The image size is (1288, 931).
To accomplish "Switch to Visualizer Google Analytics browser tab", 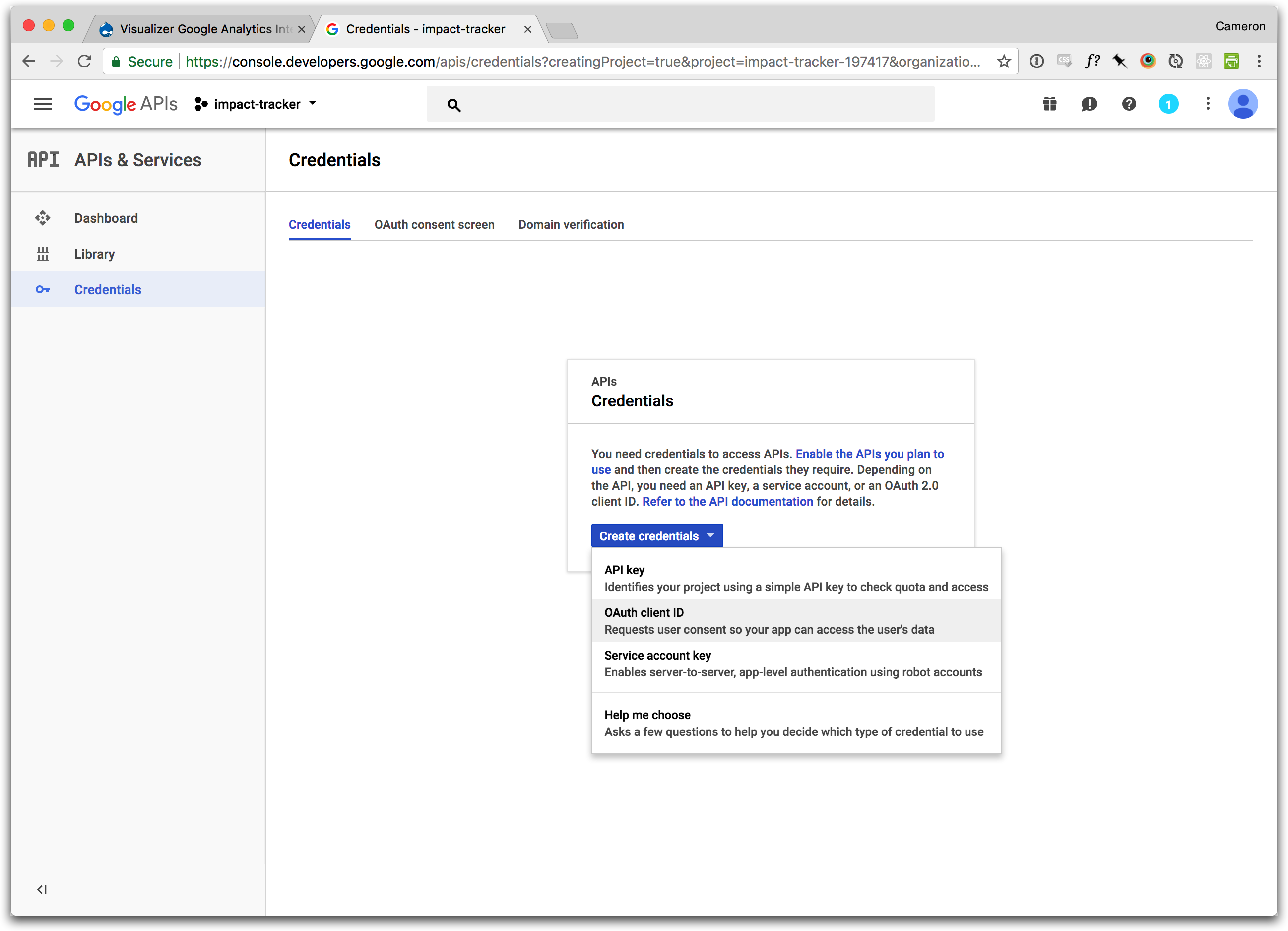I will point(201,29).
